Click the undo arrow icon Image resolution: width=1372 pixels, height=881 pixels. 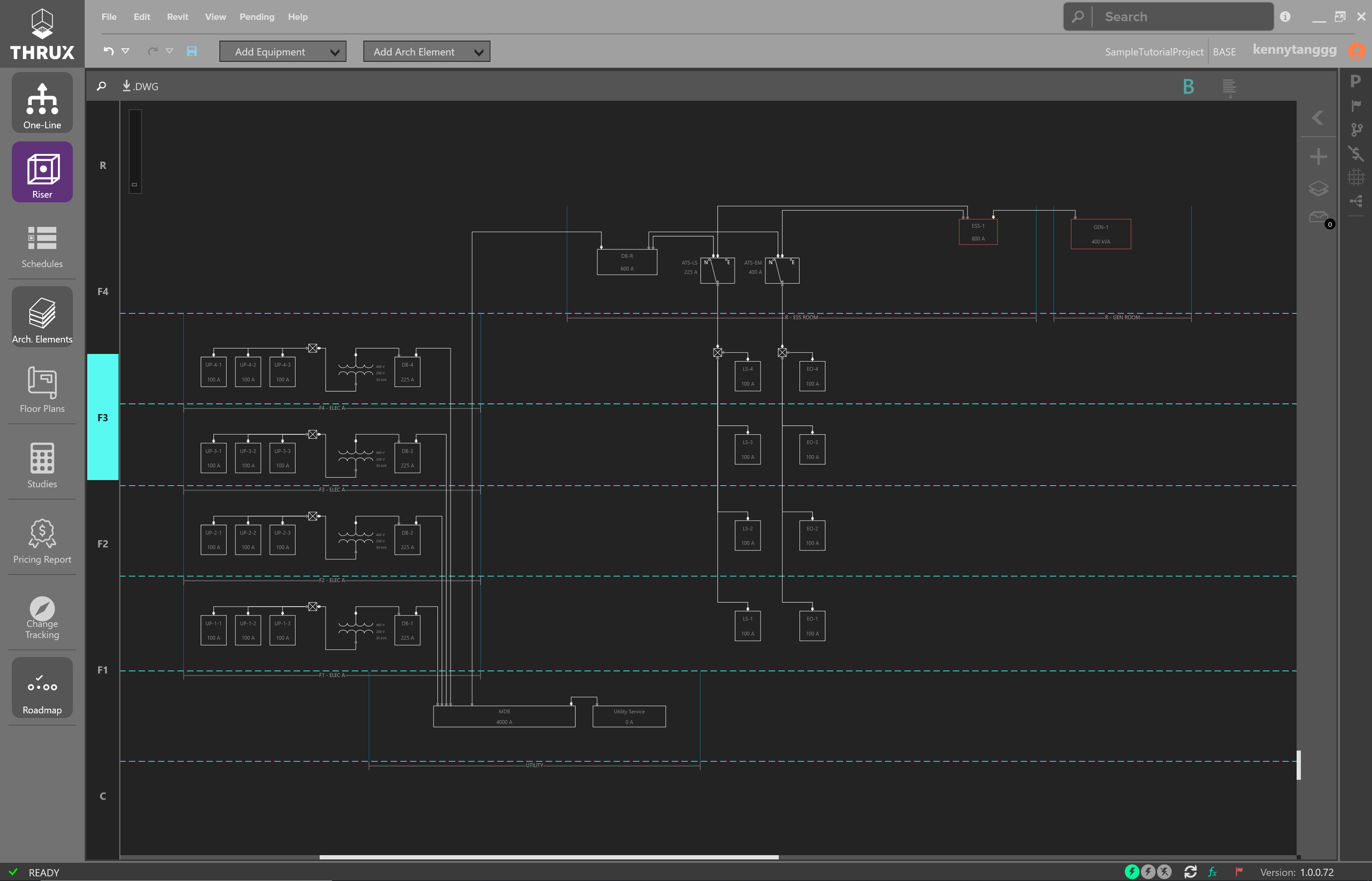click(109, 52)
